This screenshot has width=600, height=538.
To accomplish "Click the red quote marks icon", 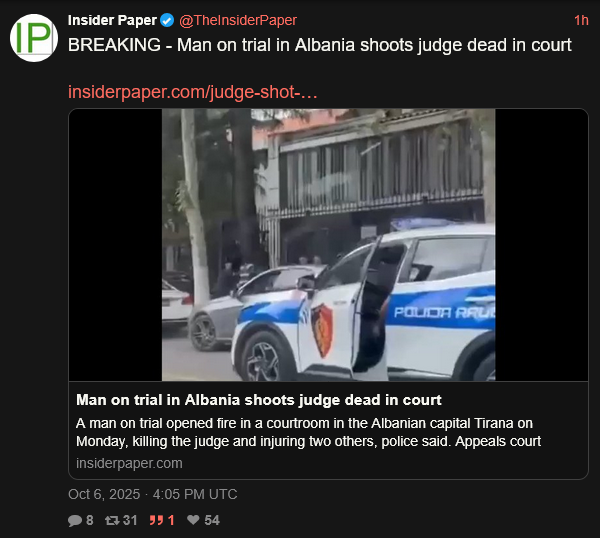I will [x=156, y=520].
